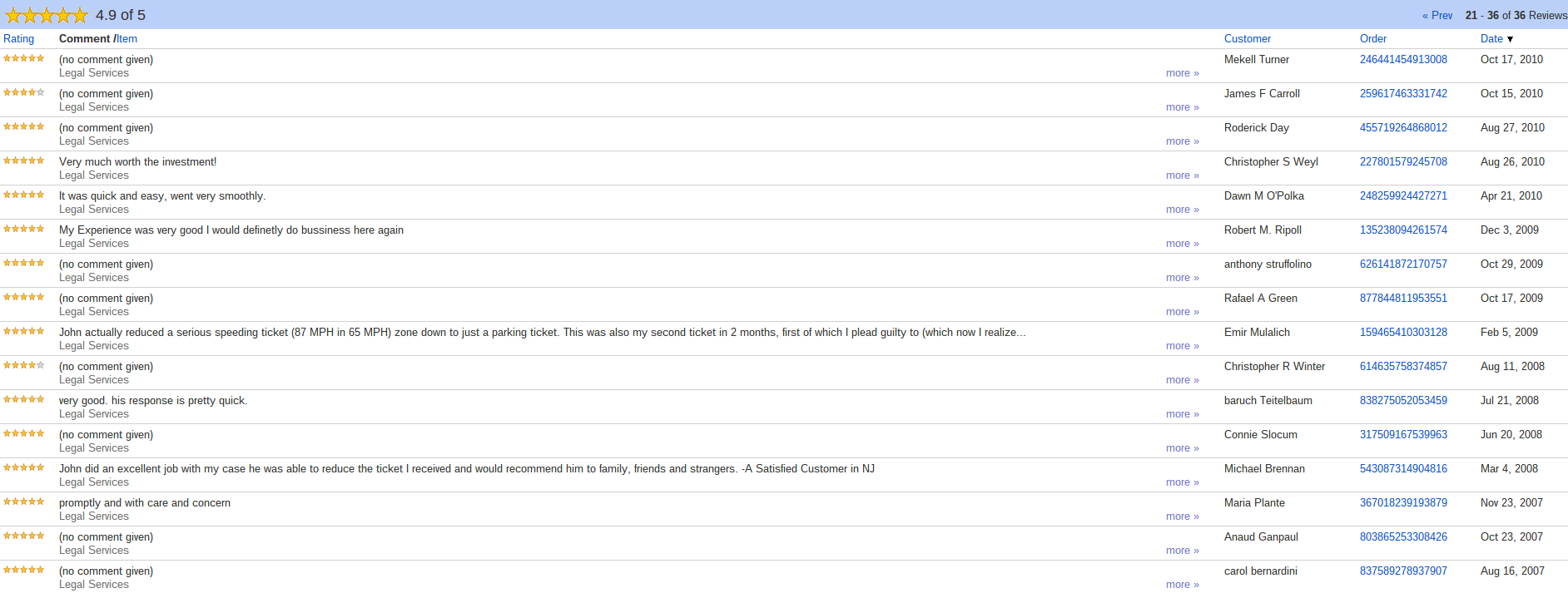This screenshot has width=1568, height=593.
Task: Sort reviews by Rating column
Action: tap(19, 39)
